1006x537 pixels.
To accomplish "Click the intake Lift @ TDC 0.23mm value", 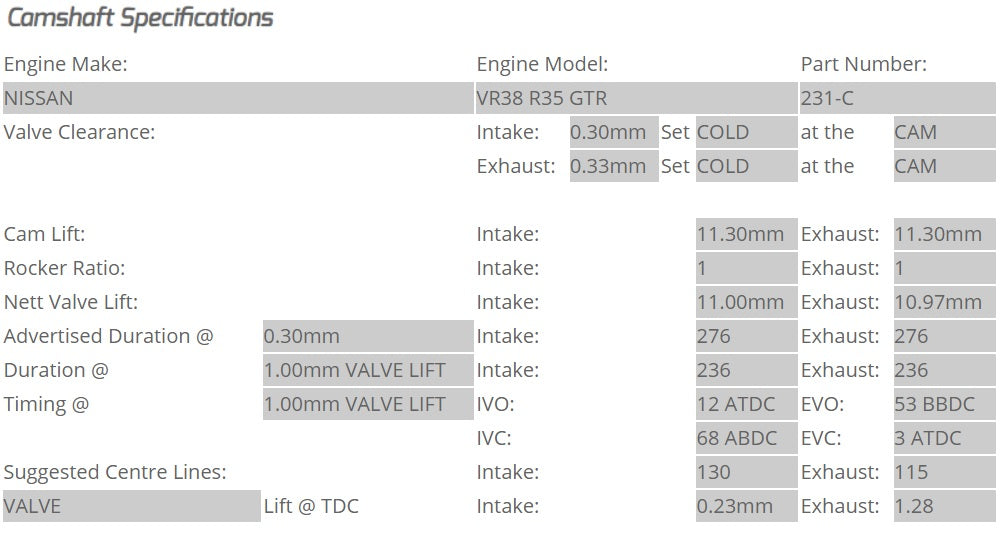I will click(x=746, y=507).
